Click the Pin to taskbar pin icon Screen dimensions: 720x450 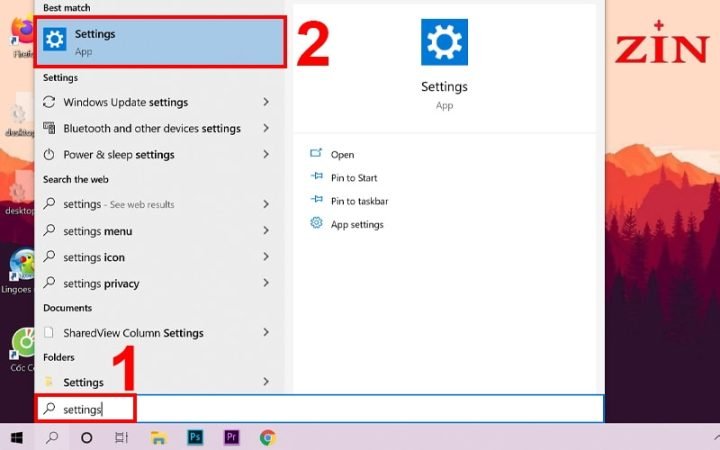[316, 199]
